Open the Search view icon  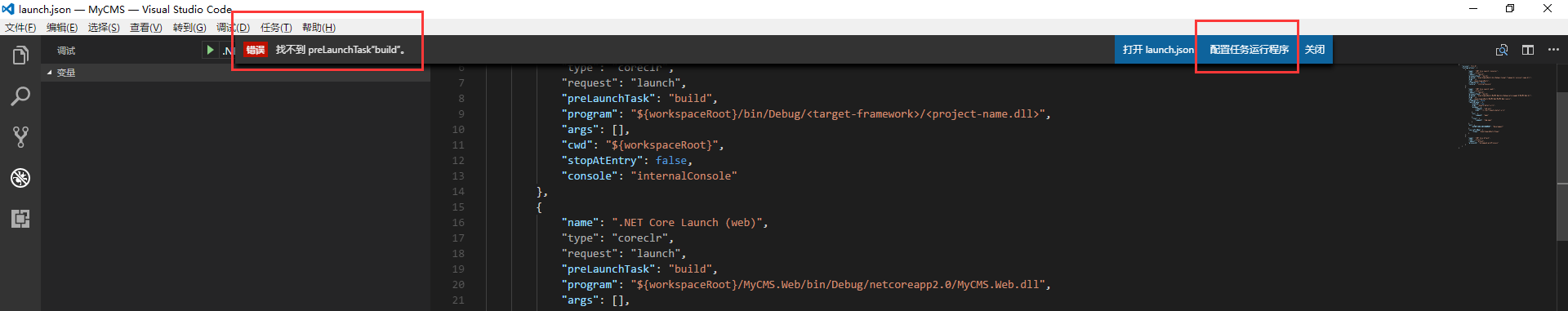20,96
